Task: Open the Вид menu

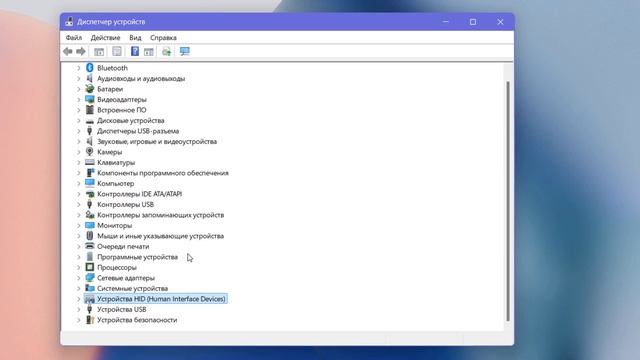Action: (135, 38)
